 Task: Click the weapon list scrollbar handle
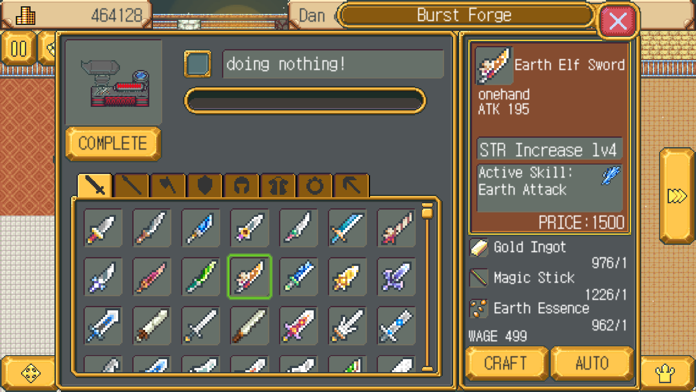(x=427, y=211)
